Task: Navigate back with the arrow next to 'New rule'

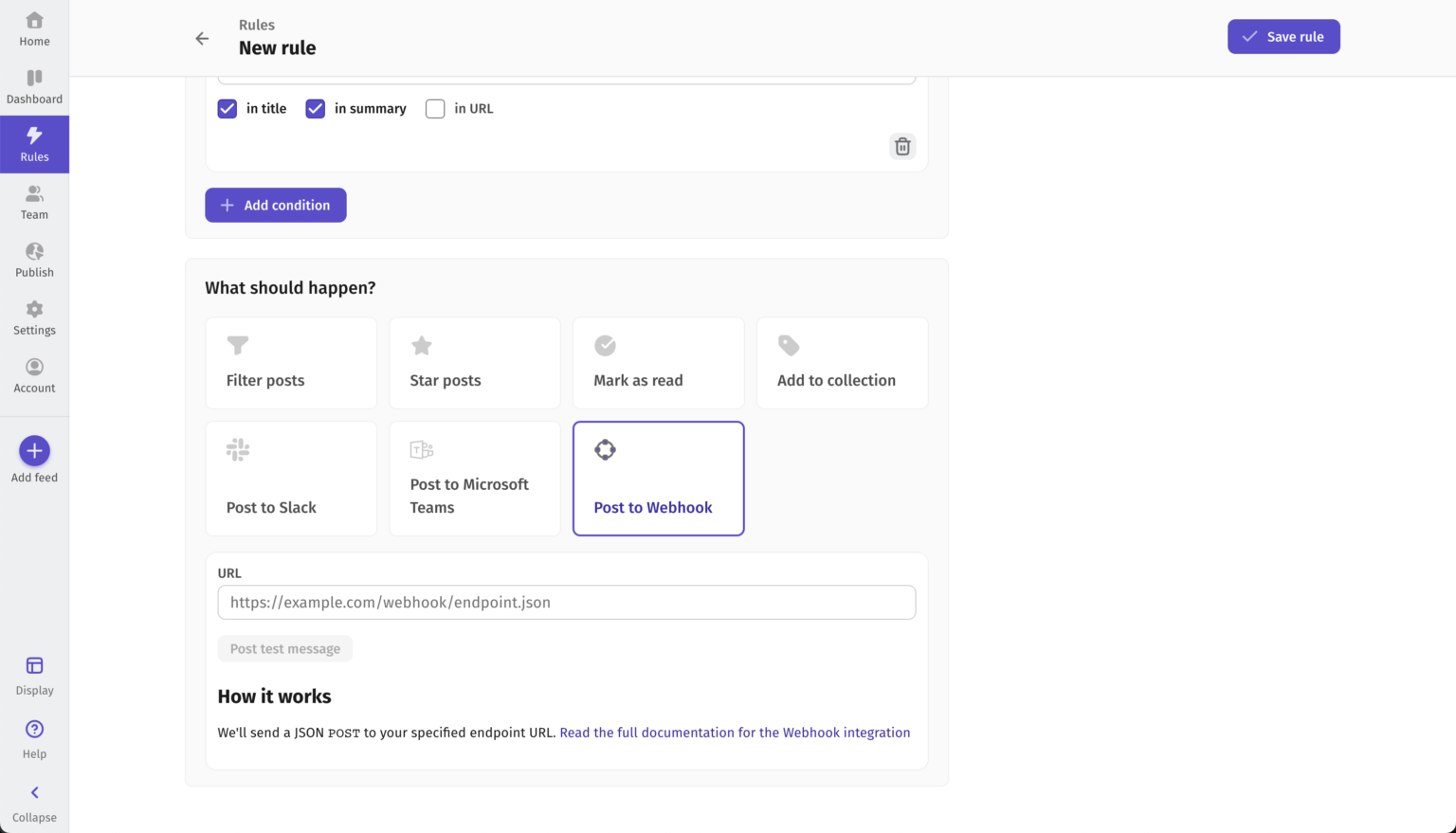Action: pyautogui.click(x=202, y=38)
